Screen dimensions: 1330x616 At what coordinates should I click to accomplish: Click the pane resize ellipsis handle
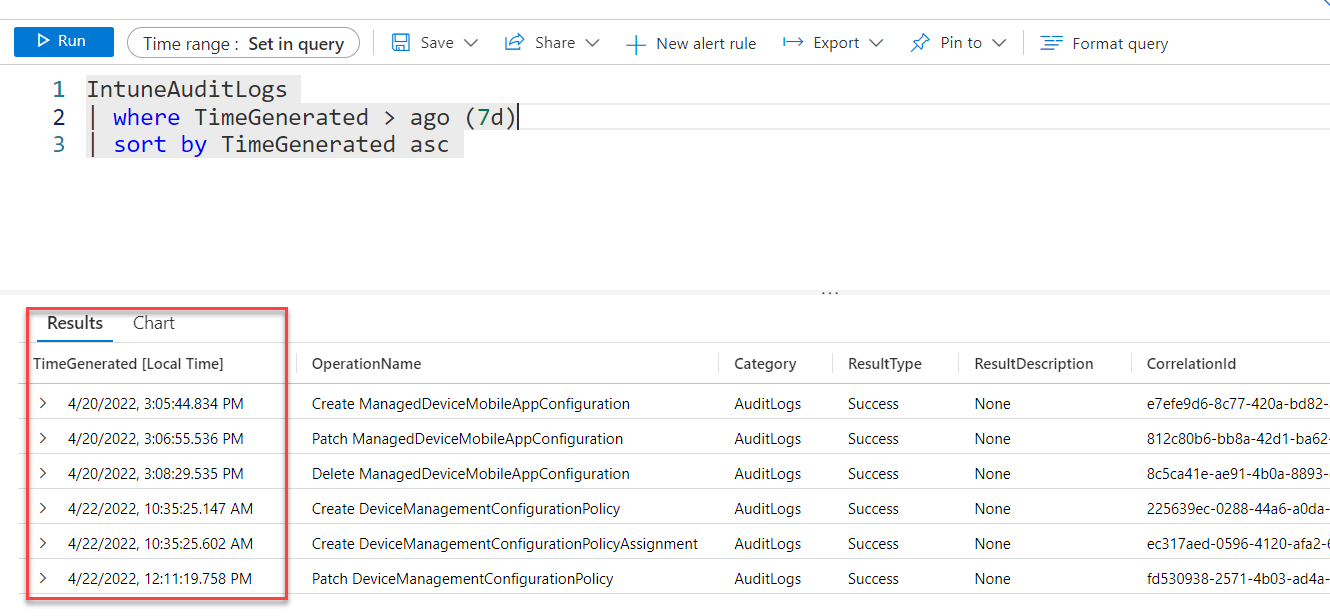click(830, 293)
